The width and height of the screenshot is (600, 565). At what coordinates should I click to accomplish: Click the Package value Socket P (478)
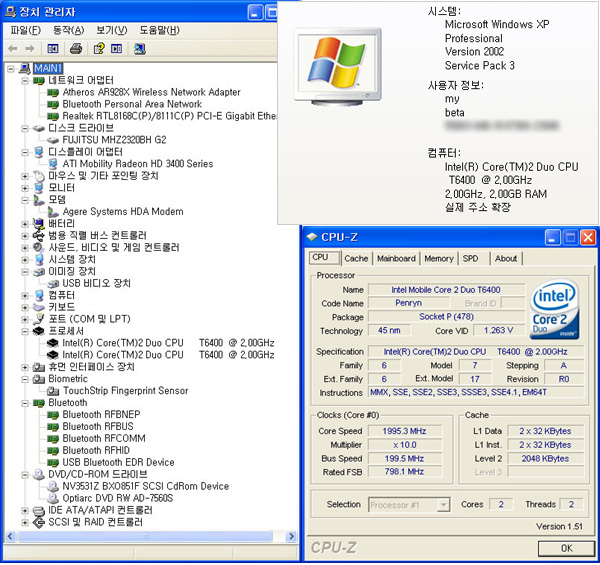click(446, 317)
